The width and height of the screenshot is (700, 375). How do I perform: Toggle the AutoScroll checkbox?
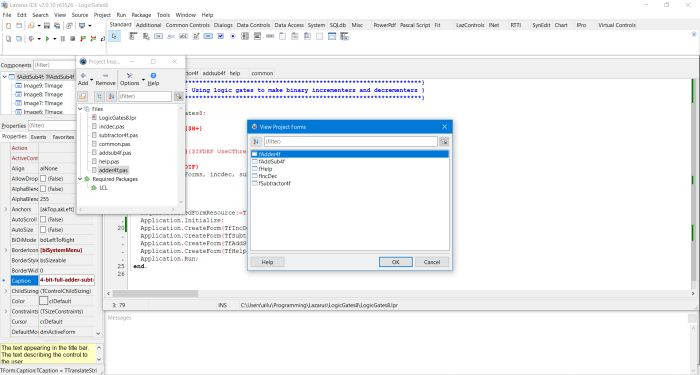point(43,219)
